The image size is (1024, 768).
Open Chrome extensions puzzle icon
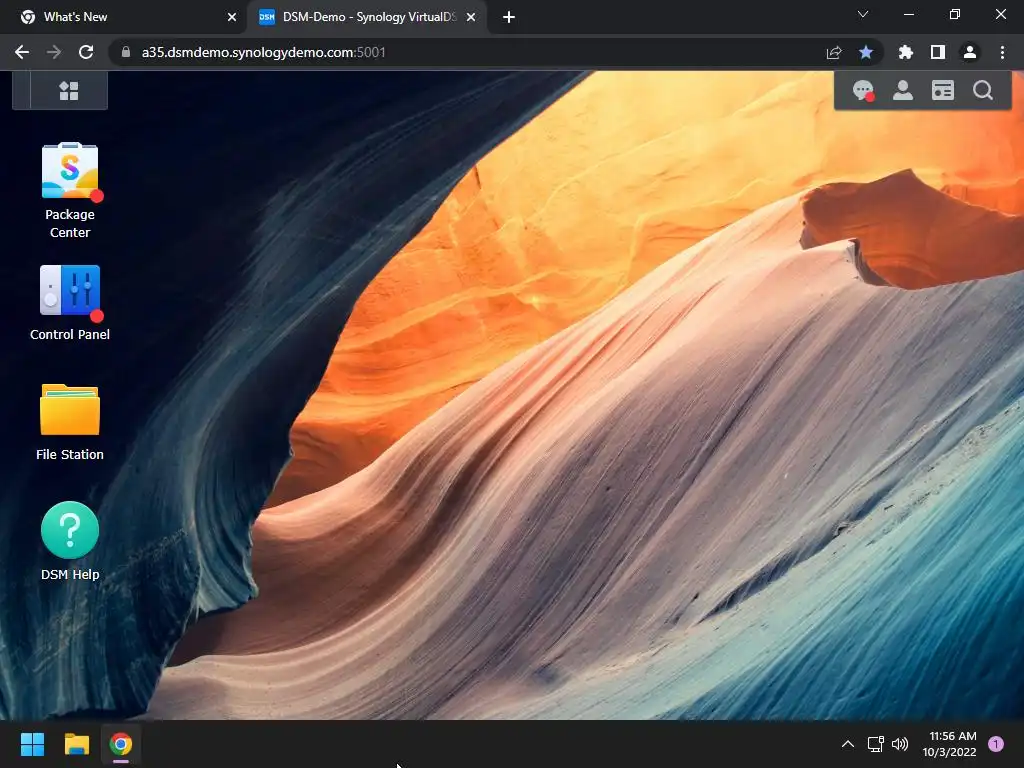(x=905, y=52)
